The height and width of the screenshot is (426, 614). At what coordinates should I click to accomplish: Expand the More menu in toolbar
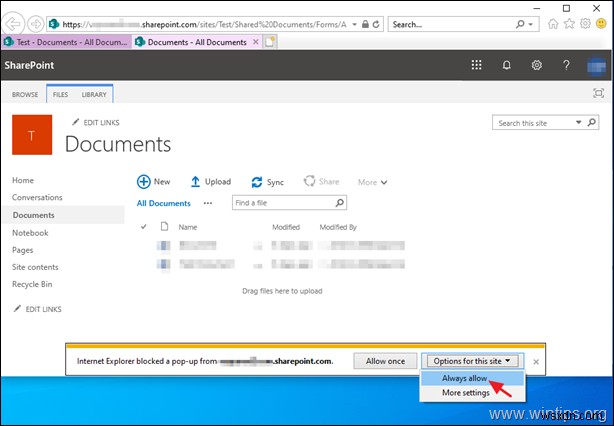coord(372,182)
